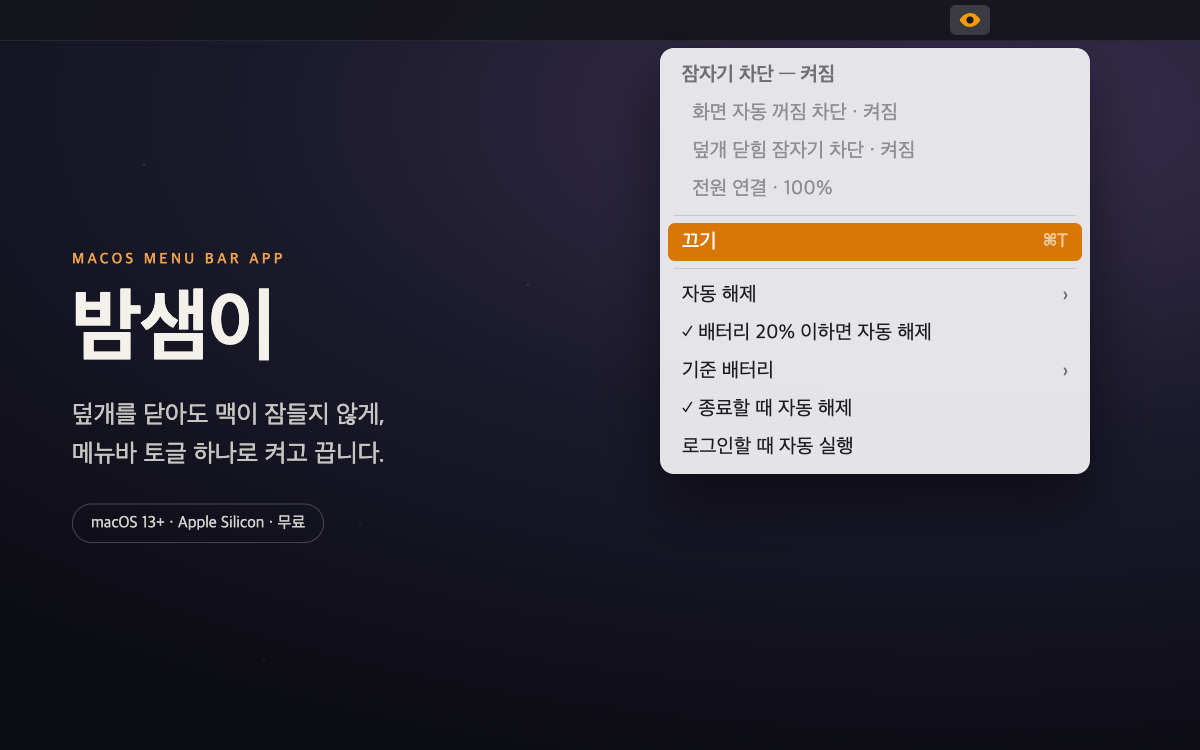Toggle 종료할 때 자동 해제 option
Screen dimensions: 1200x750
pyautogui.click(x=875, y=408)
